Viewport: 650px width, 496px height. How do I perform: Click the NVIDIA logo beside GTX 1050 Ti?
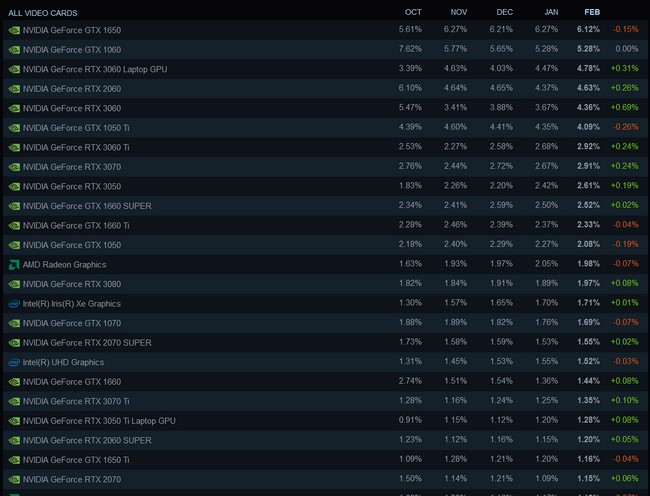[x=14, y=128]
